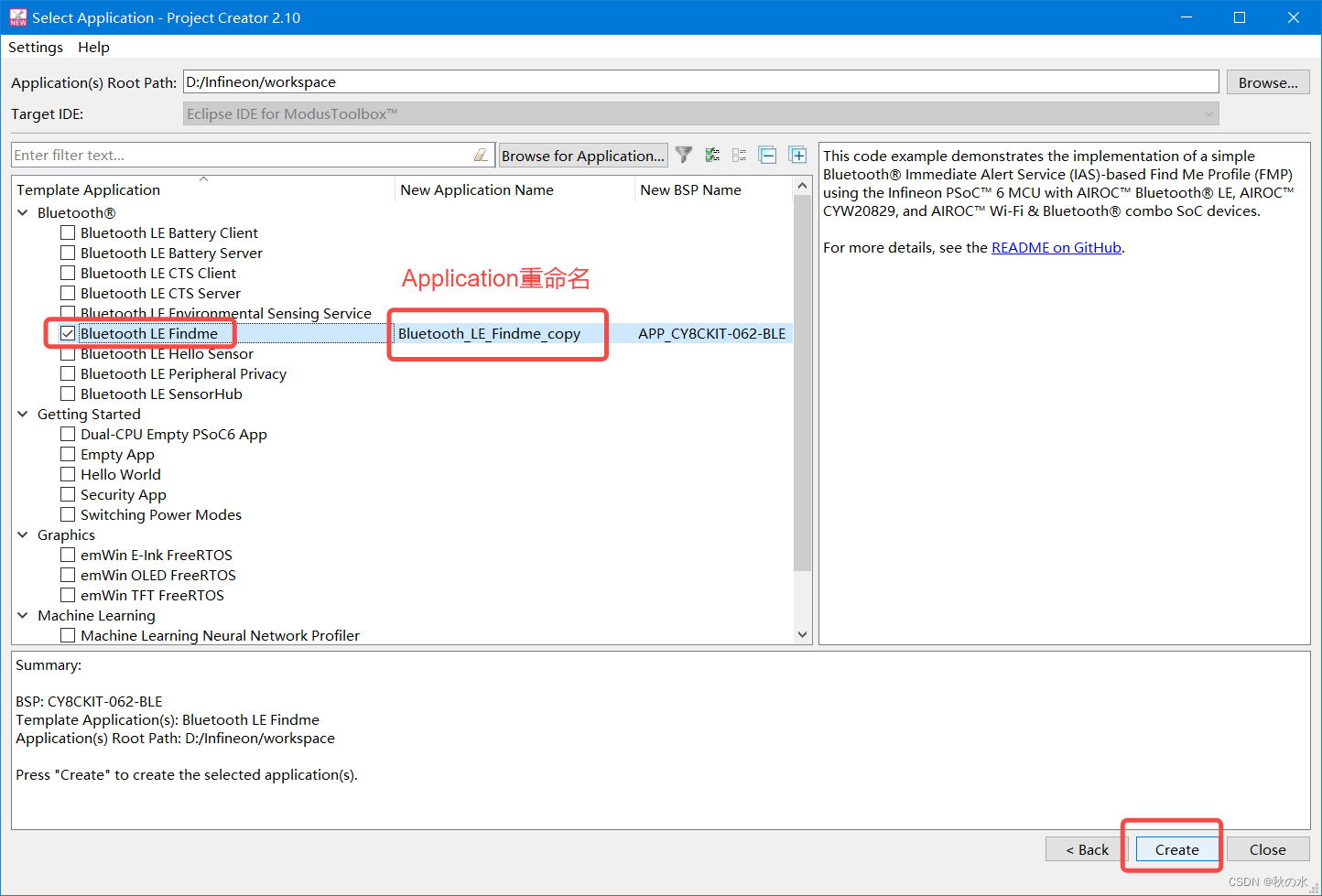Open the Help menu
Viewport: 1322px width, 896px height.
93,47
